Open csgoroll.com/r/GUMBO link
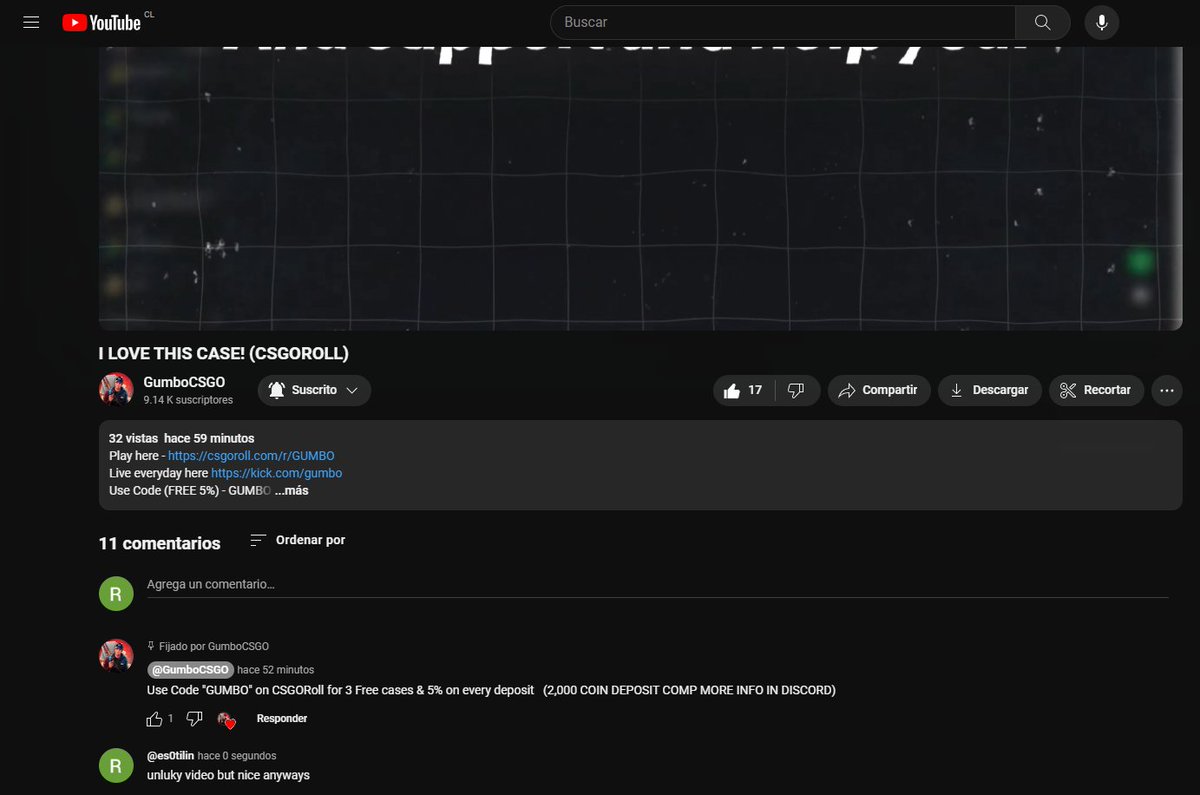Screen dimensions: 1200x795 (251, 455)
